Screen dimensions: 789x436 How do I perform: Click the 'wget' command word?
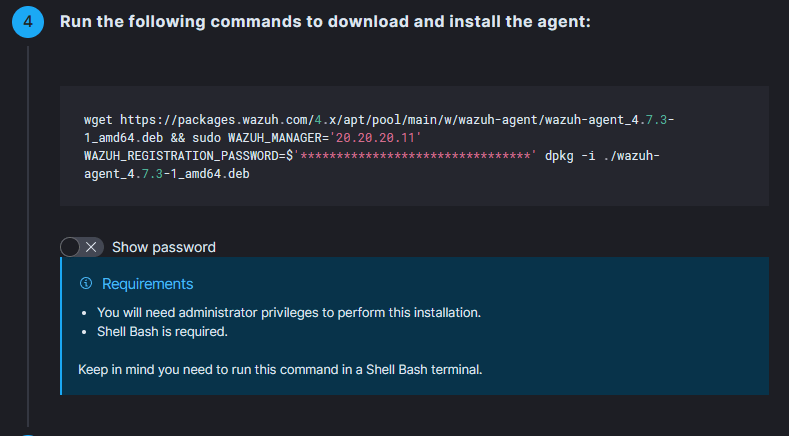coord(99,119)
